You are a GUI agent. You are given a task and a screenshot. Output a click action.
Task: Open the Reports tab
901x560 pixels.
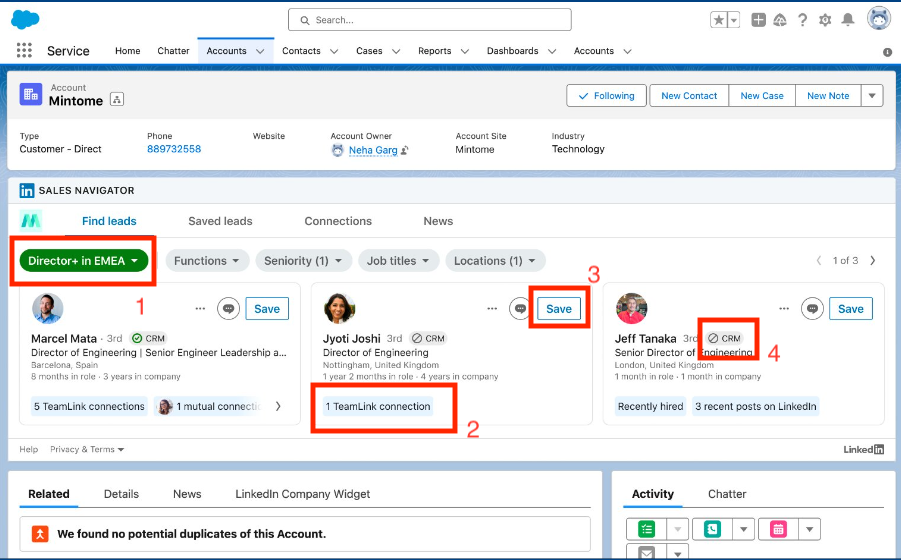pyautogui.click(x=434, y=51)
